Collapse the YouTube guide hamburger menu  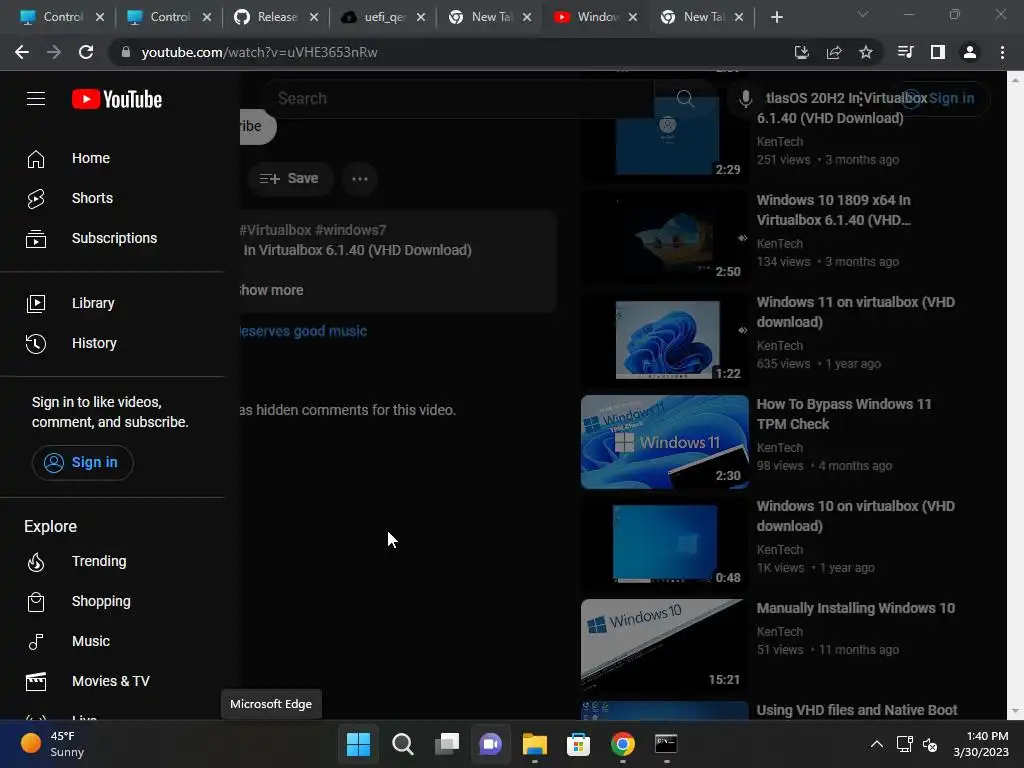[36, 99]
